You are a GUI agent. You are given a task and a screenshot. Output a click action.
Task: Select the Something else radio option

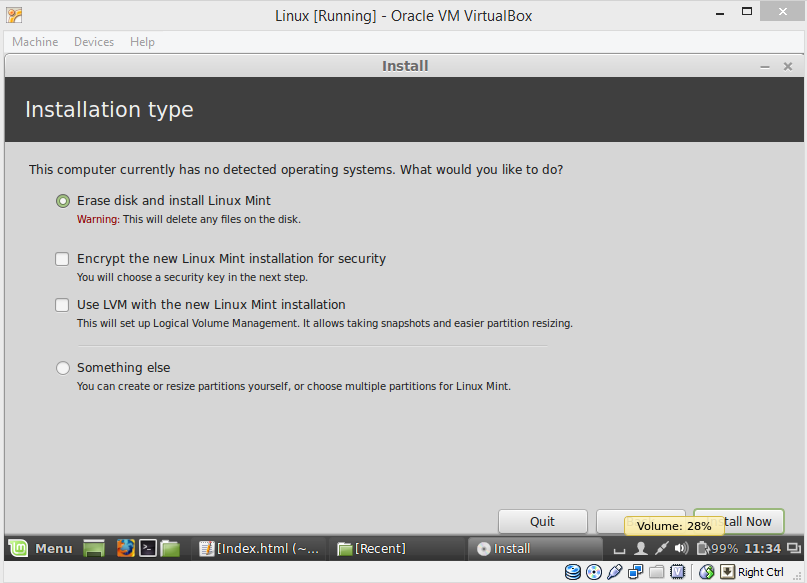(x=63, y=368)
